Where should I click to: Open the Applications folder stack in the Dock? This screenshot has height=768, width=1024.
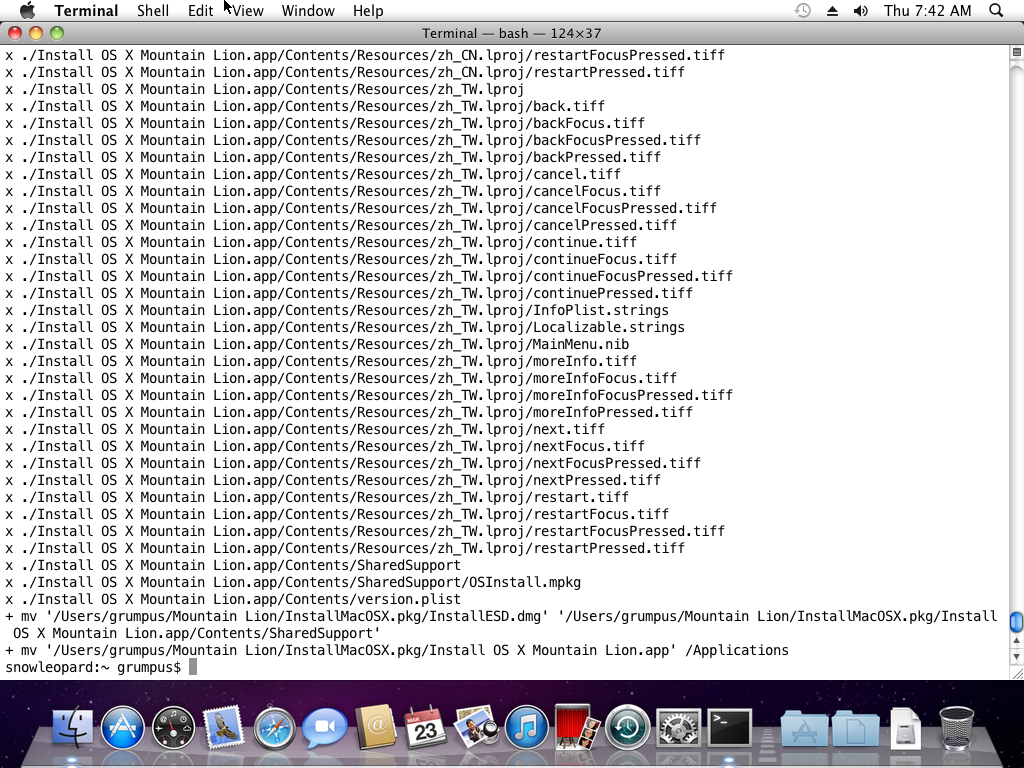point(804,727)
